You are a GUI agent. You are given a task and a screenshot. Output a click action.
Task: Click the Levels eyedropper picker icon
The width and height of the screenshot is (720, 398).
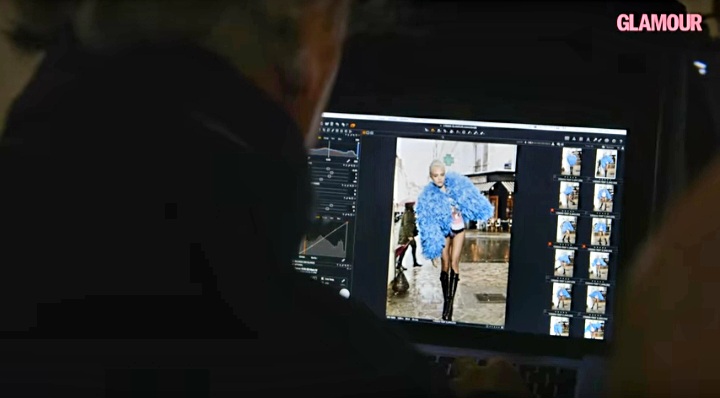(349, 161)
